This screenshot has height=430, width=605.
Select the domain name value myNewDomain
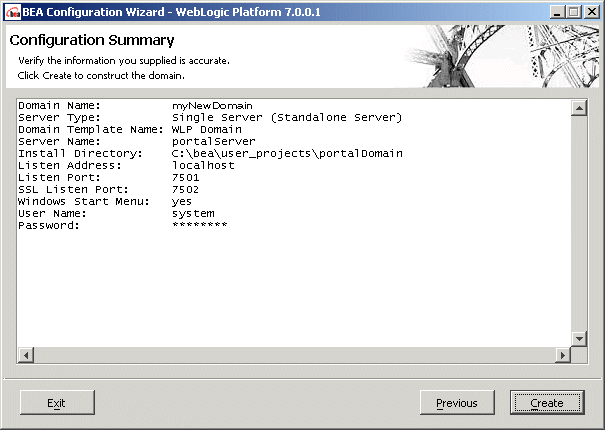tap(212, 106)
